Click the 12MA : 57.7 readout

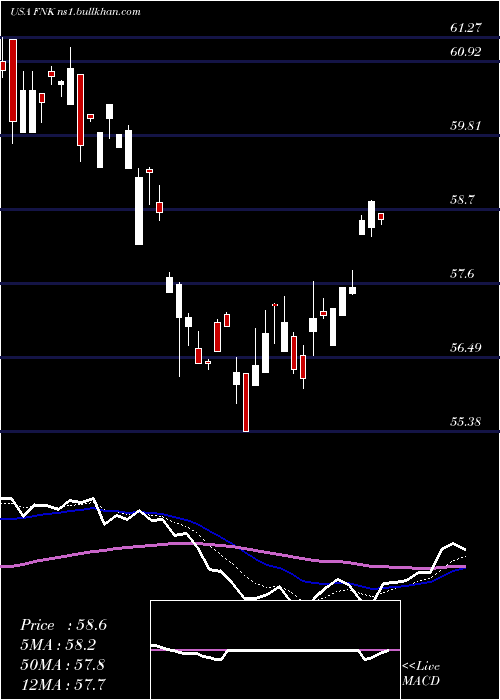tap(63, 684)
